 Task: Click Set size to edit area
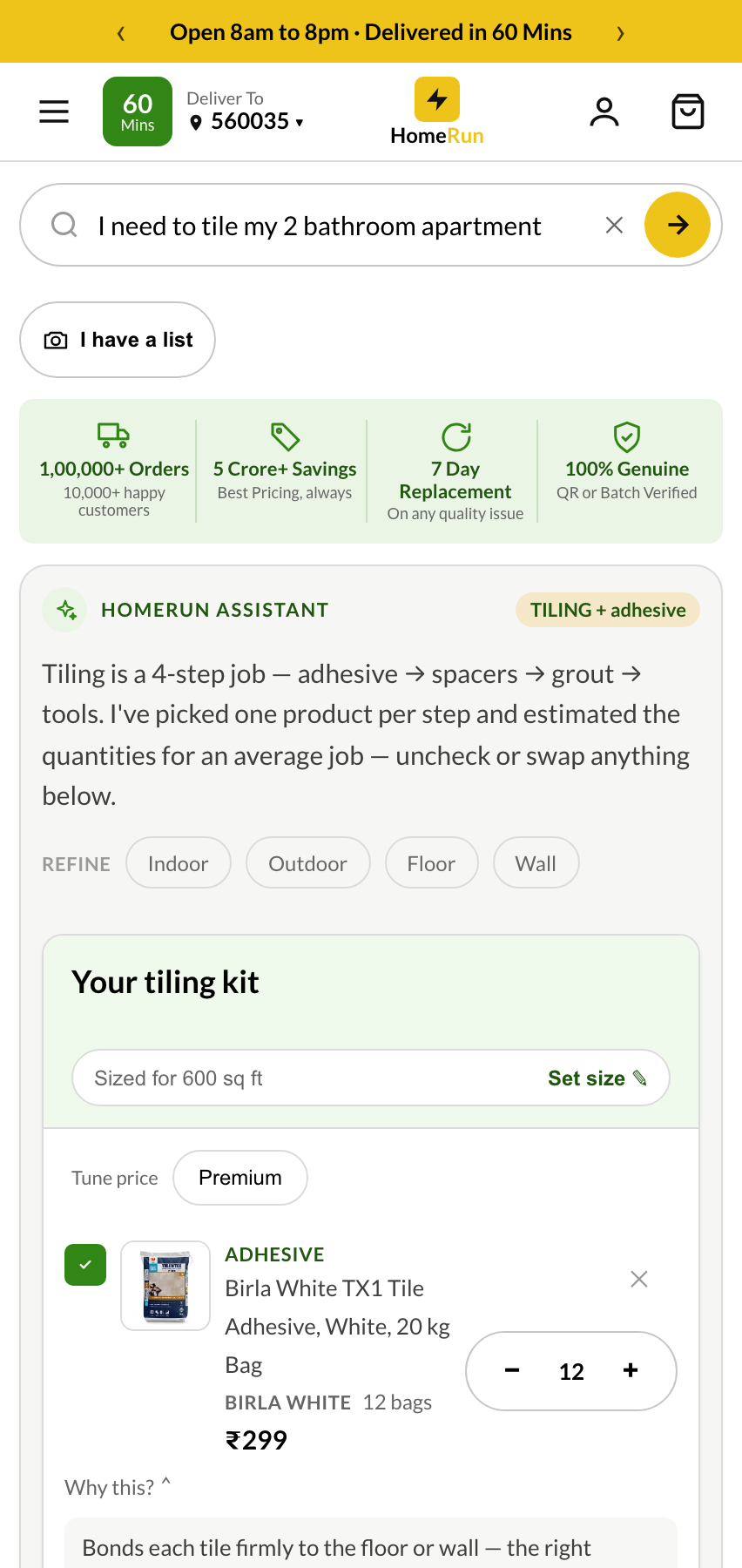[x=597, y=1078]
